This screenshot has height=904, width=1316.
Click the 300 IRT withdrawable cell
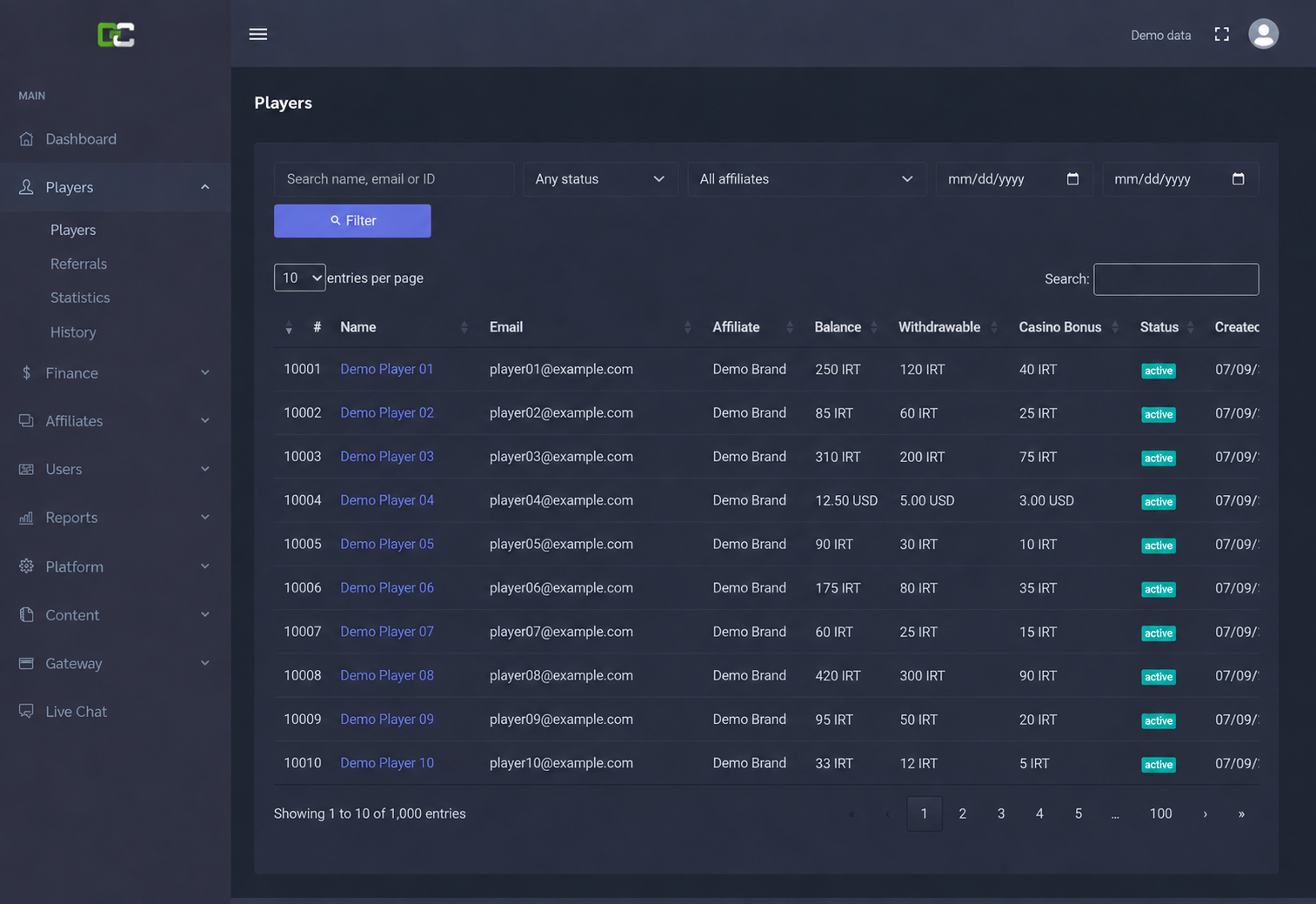[922, 676]
